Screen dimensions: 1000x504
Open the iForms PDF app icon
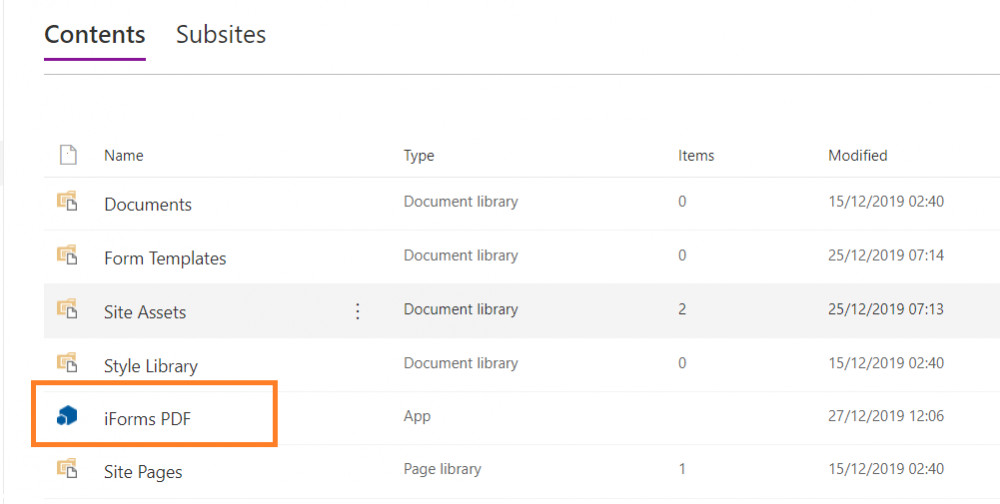coord(67,417)
